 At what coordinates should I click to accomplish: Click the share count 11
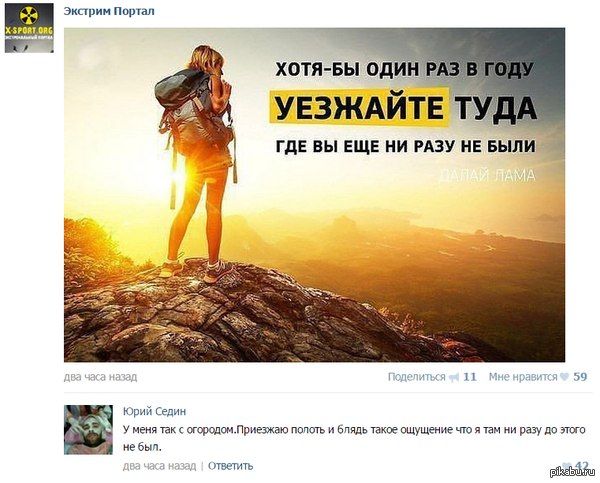click(470, 377)
